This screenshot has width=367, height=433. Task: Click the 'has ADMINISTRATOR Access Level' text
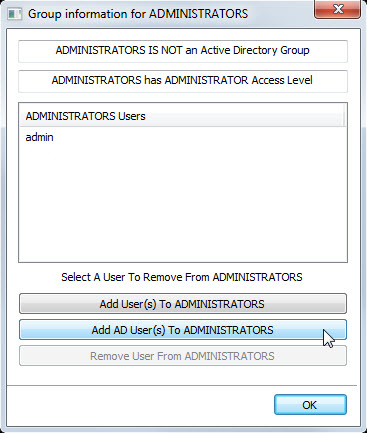pyautogui.click(x=228, y=80)
